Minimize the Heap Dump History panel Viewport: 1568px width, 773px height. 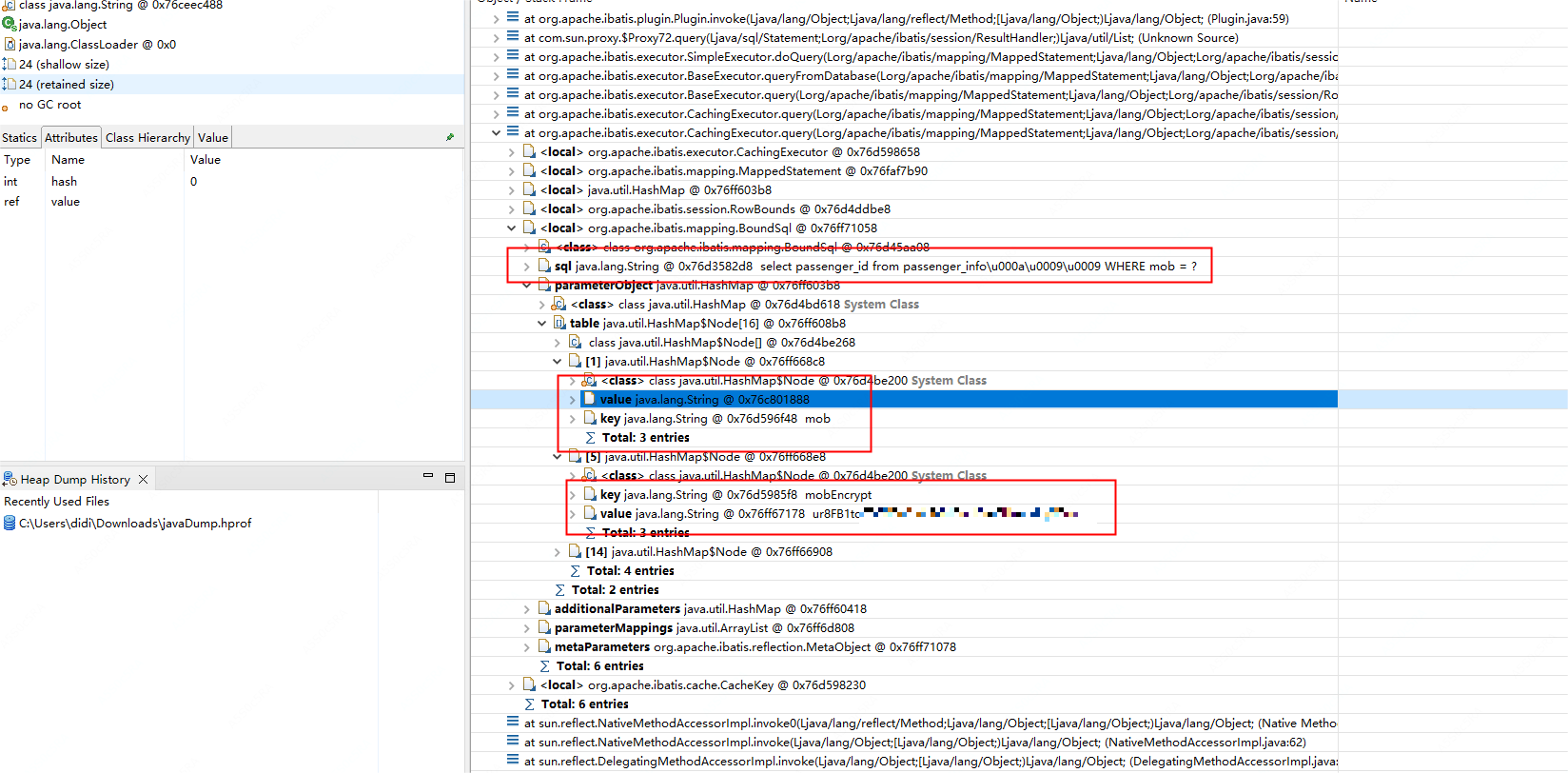(428, 476)
